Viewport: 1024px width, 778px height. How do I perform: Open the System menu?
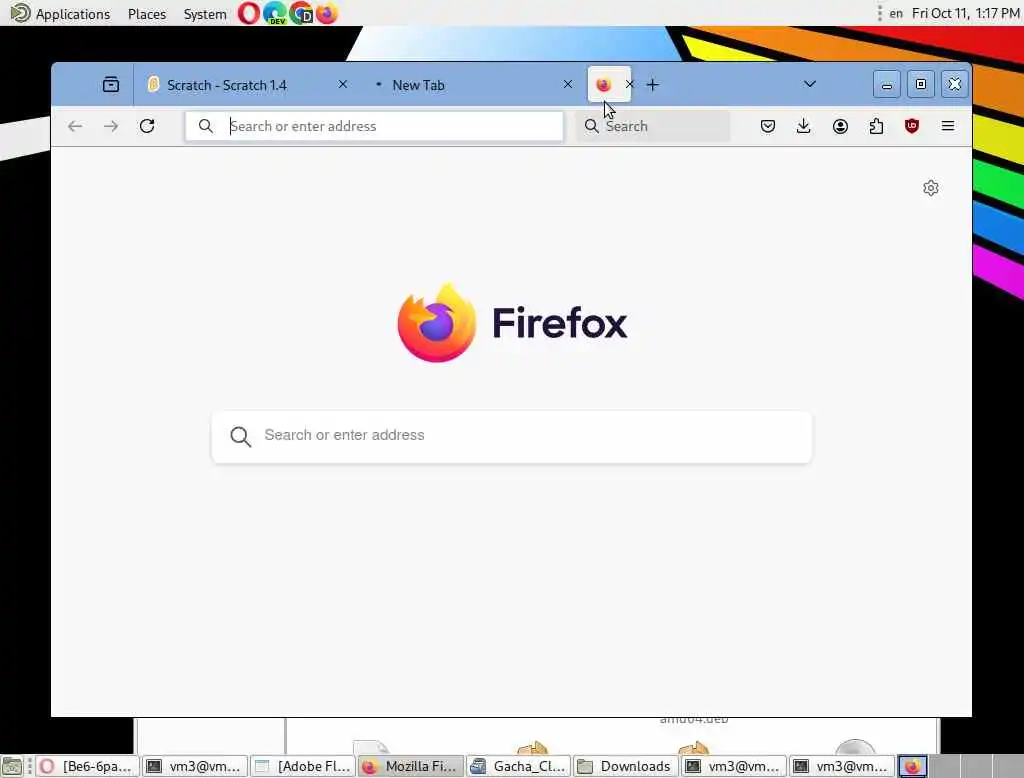pos(205,14)
